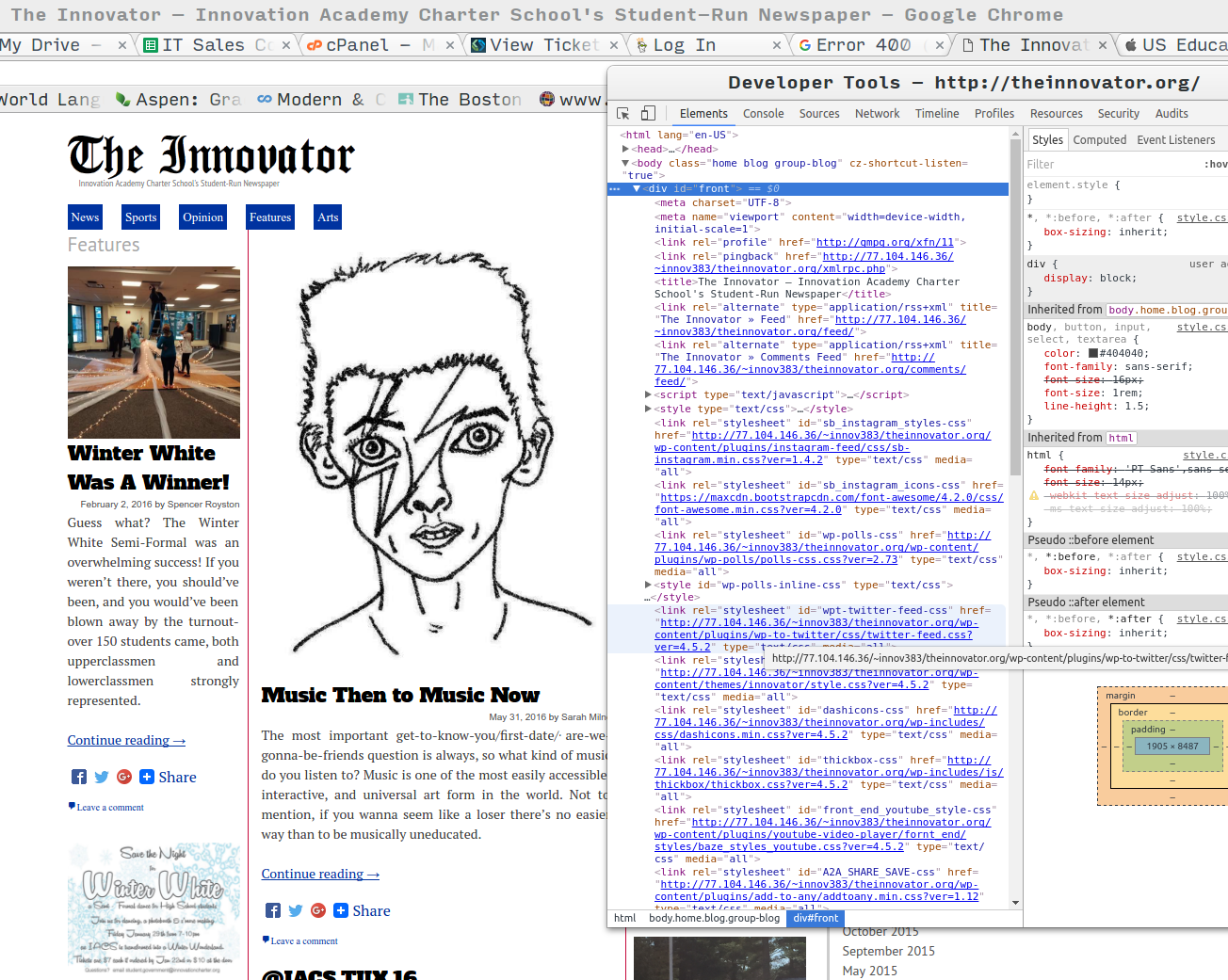Switch to the Computed styles pane

click(x=1100, y=139)
